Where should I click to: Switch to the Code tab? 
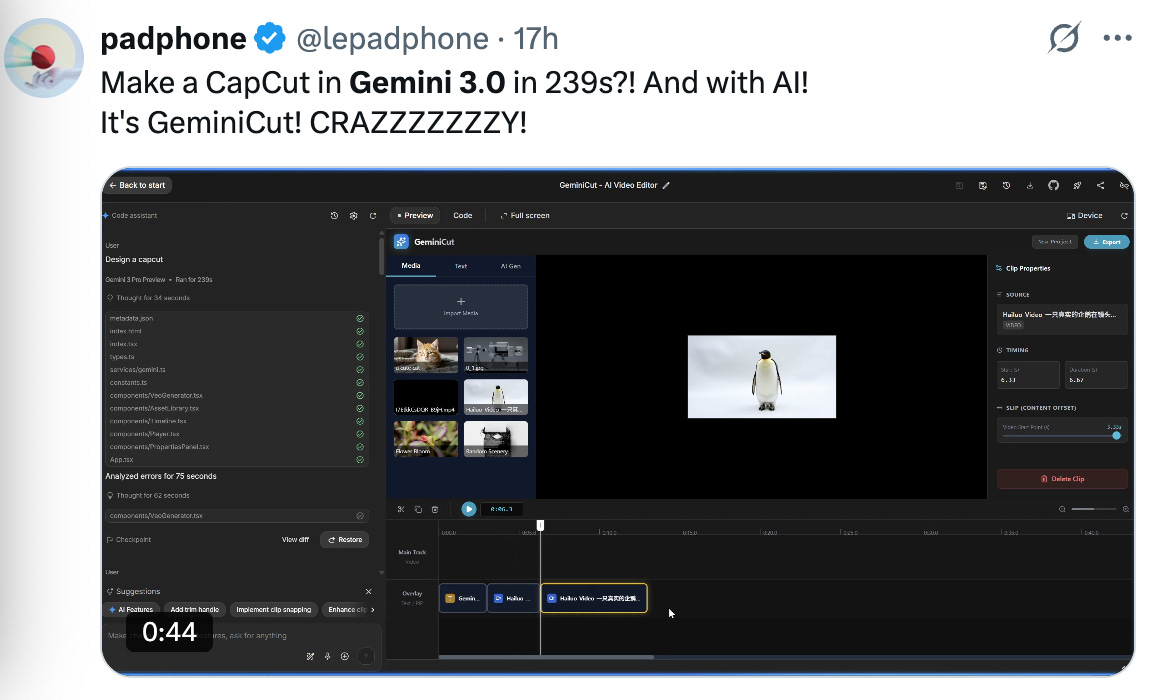[462, 216]
